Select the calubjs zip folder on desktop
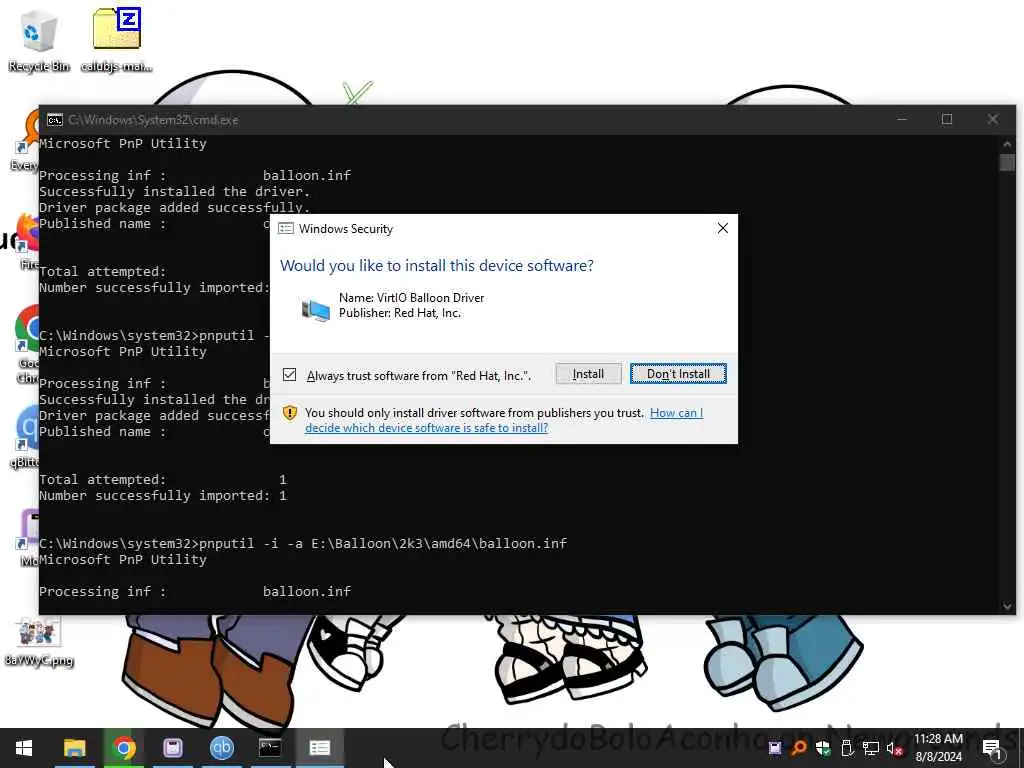 (117, 40)
